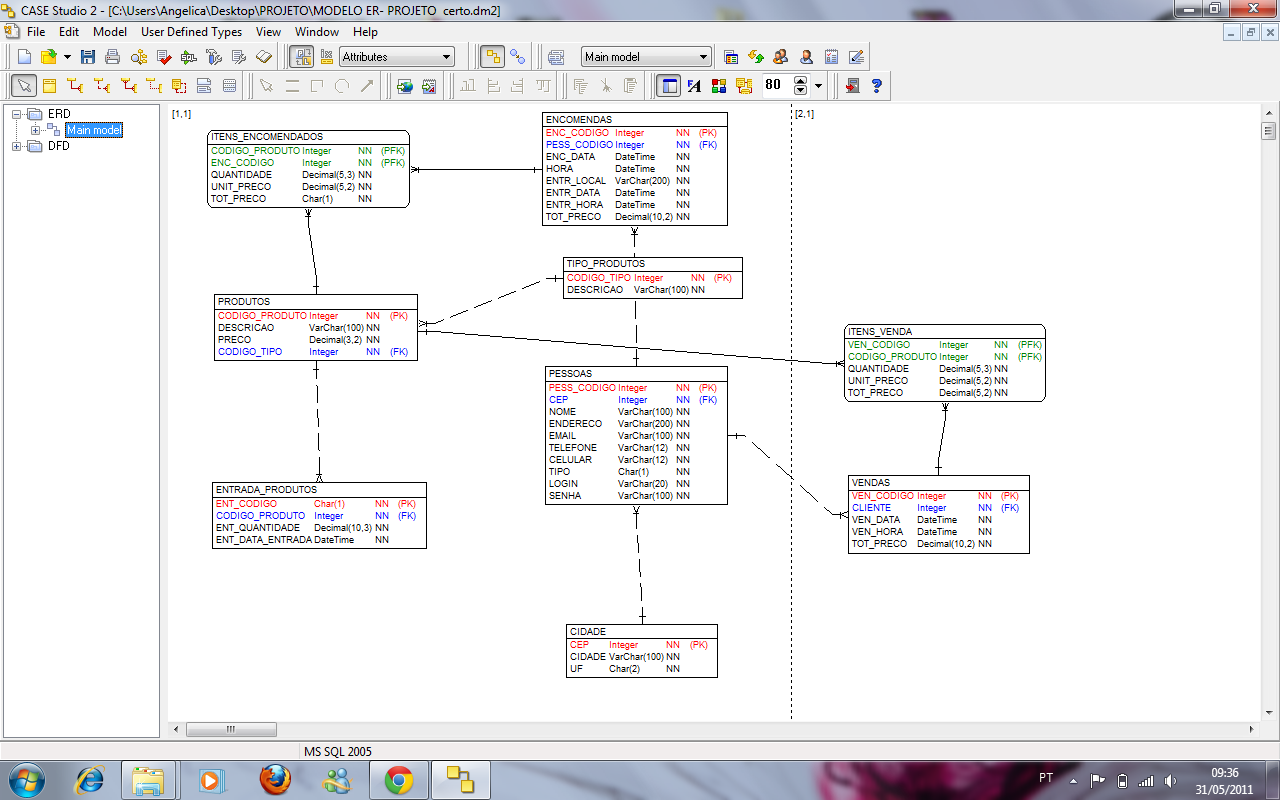The width and height of the screenshot is (1280, 800).
Task: Open the color palette icon
Action: pos(719,85)
